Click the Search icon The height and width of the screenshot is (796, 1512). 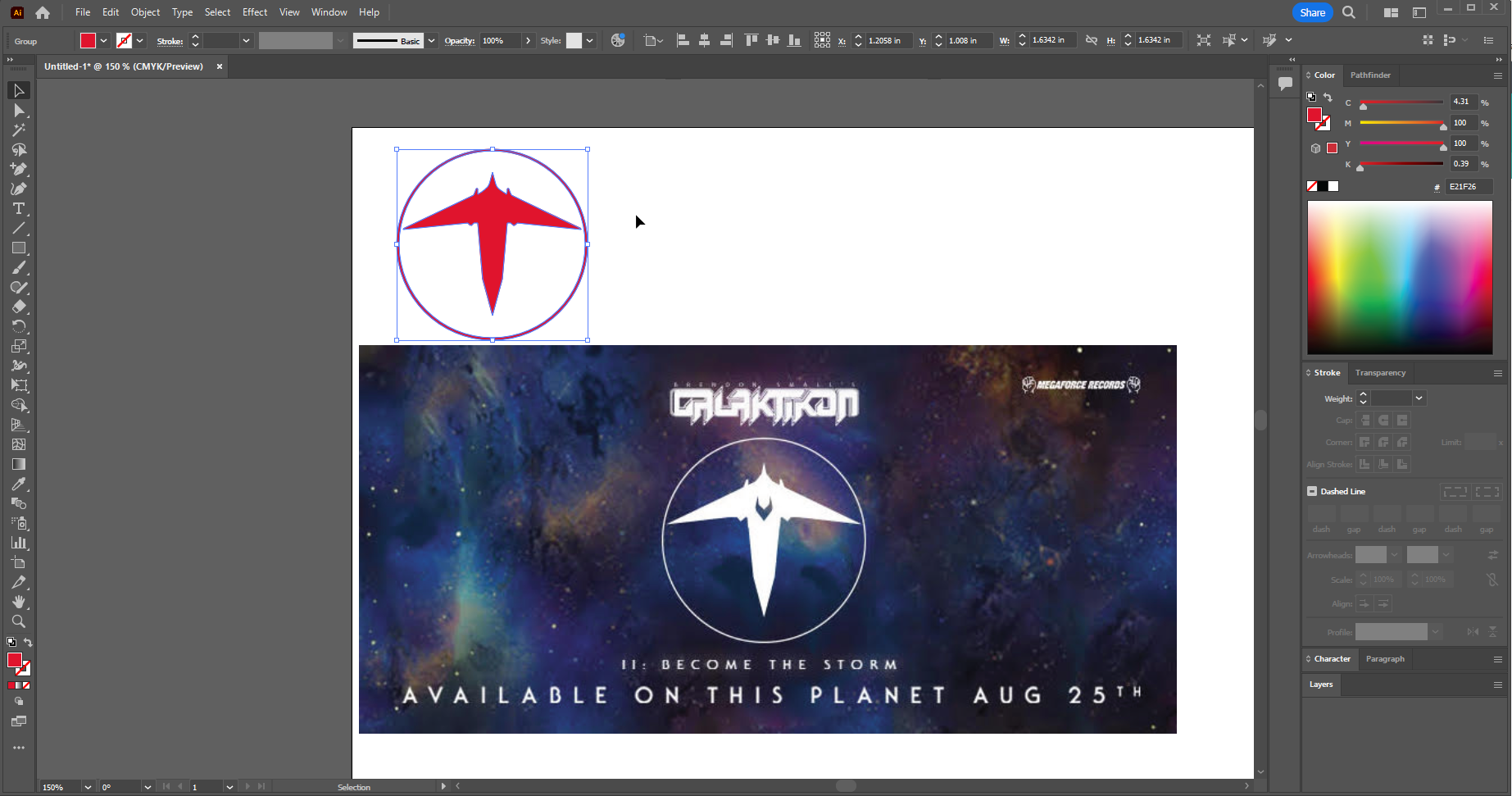click(x=1349, y=12)
